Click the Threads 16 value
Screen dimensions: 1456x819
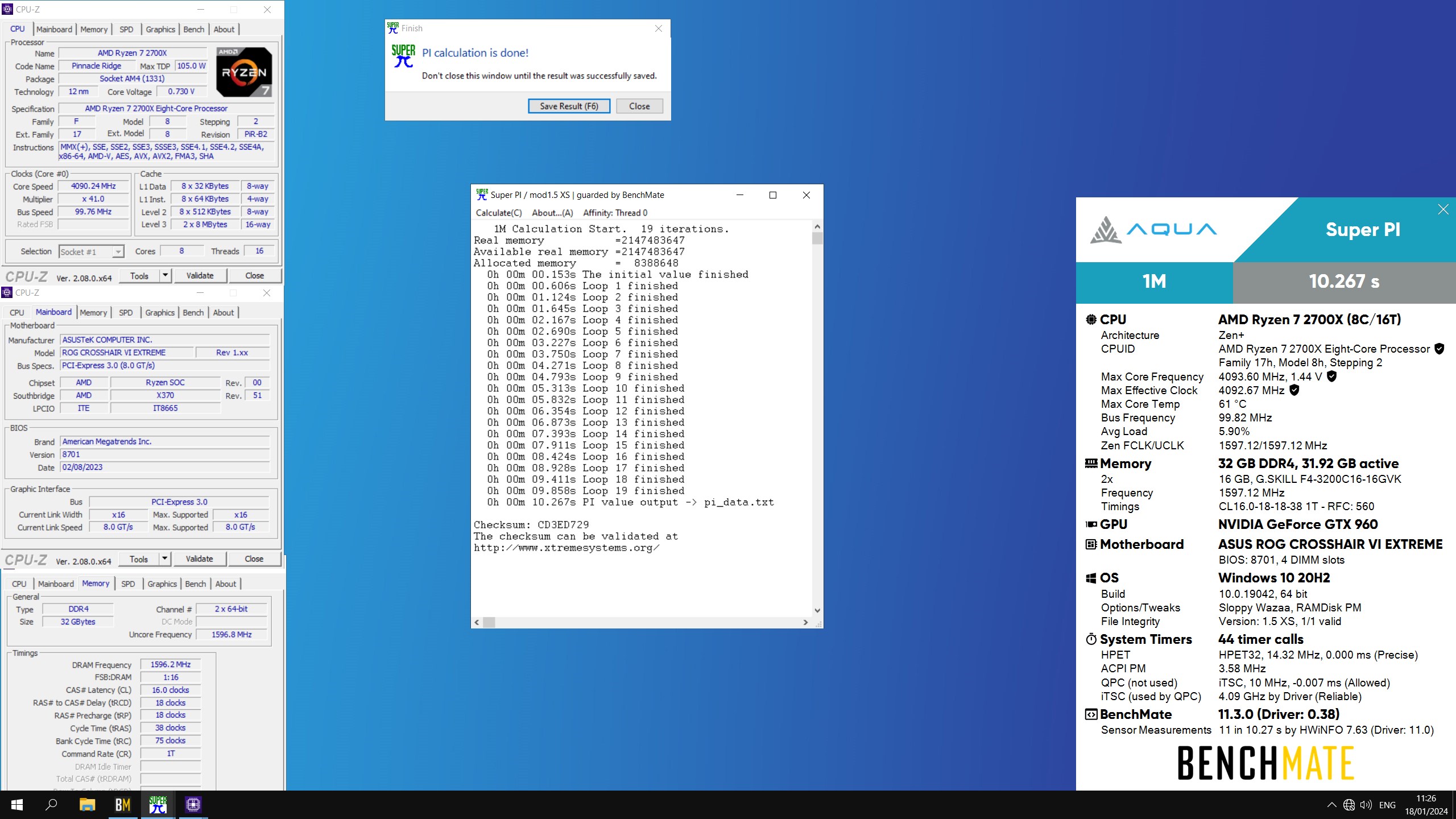(x=259, y=251)
